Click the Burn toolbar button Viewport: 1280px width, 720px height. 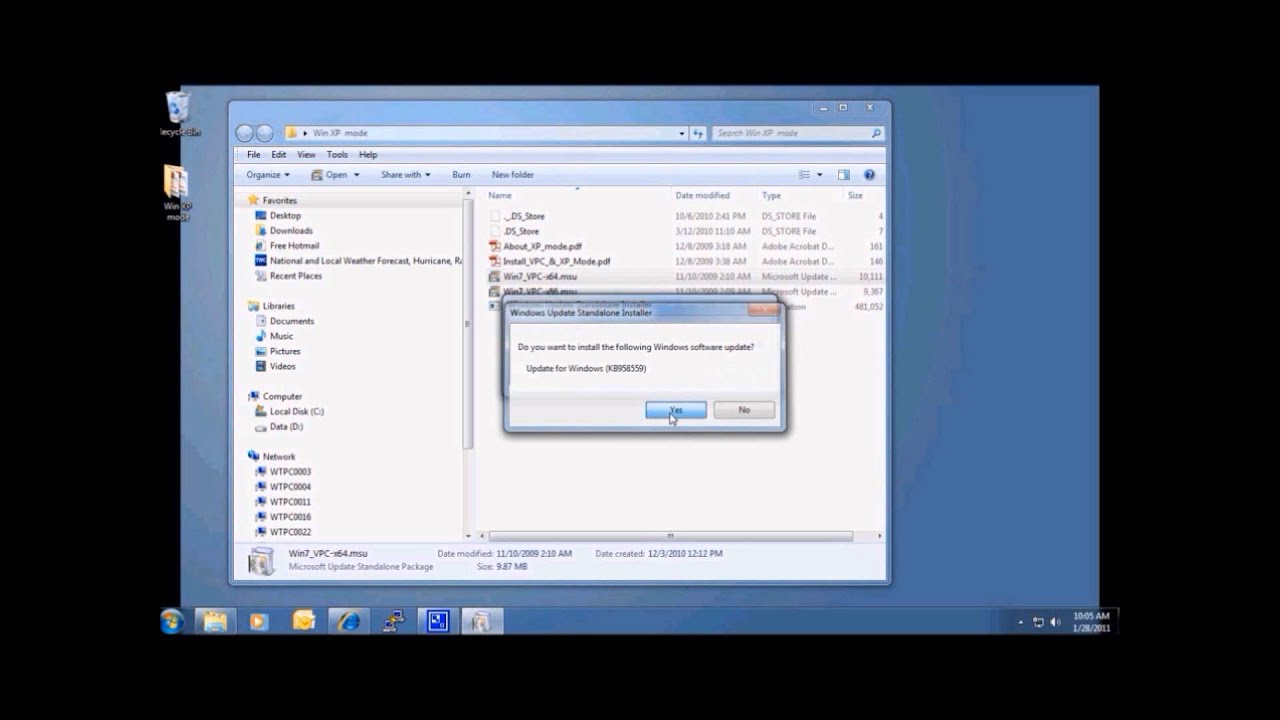pos(461,175)
